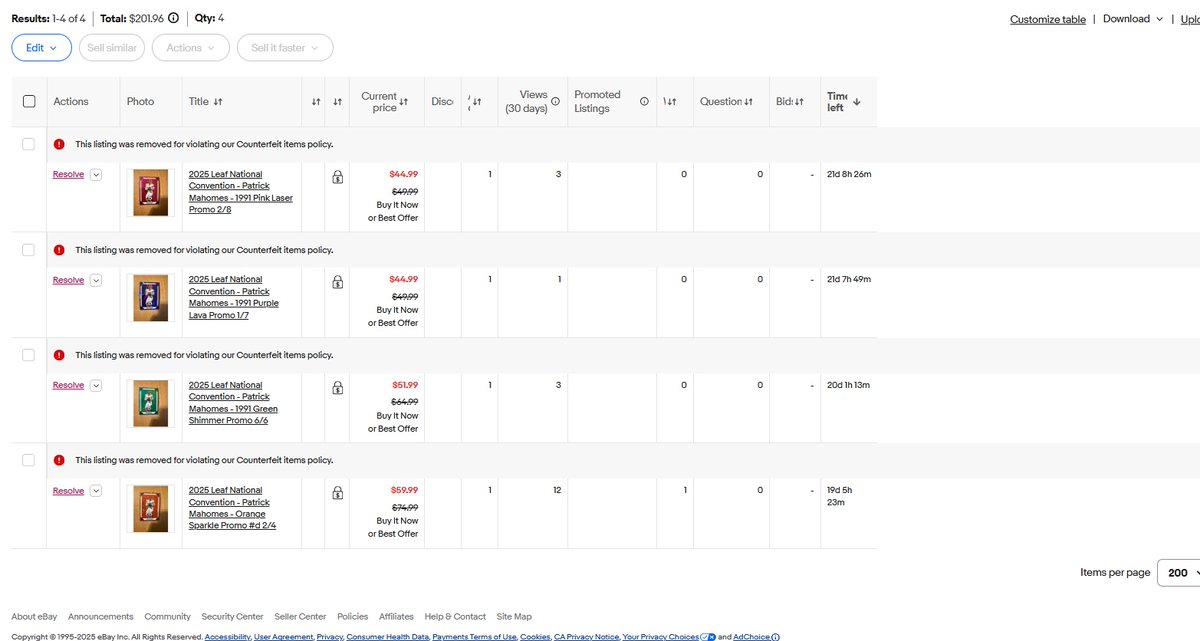Open the Orange Sparkle Promo #d 2/4 title
Screen dimensions: 1200x641
coord(232,508)
